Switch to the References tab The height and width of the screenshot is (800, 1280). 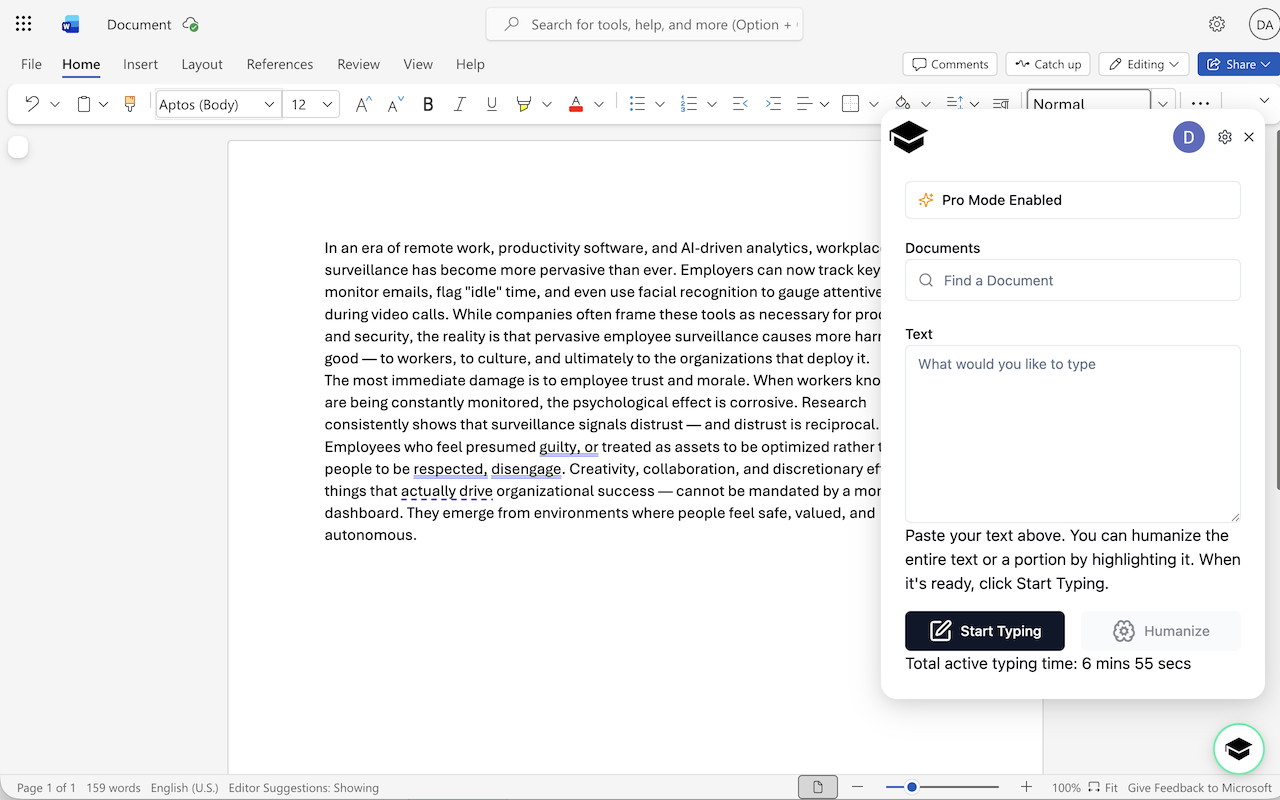point(280,64)
